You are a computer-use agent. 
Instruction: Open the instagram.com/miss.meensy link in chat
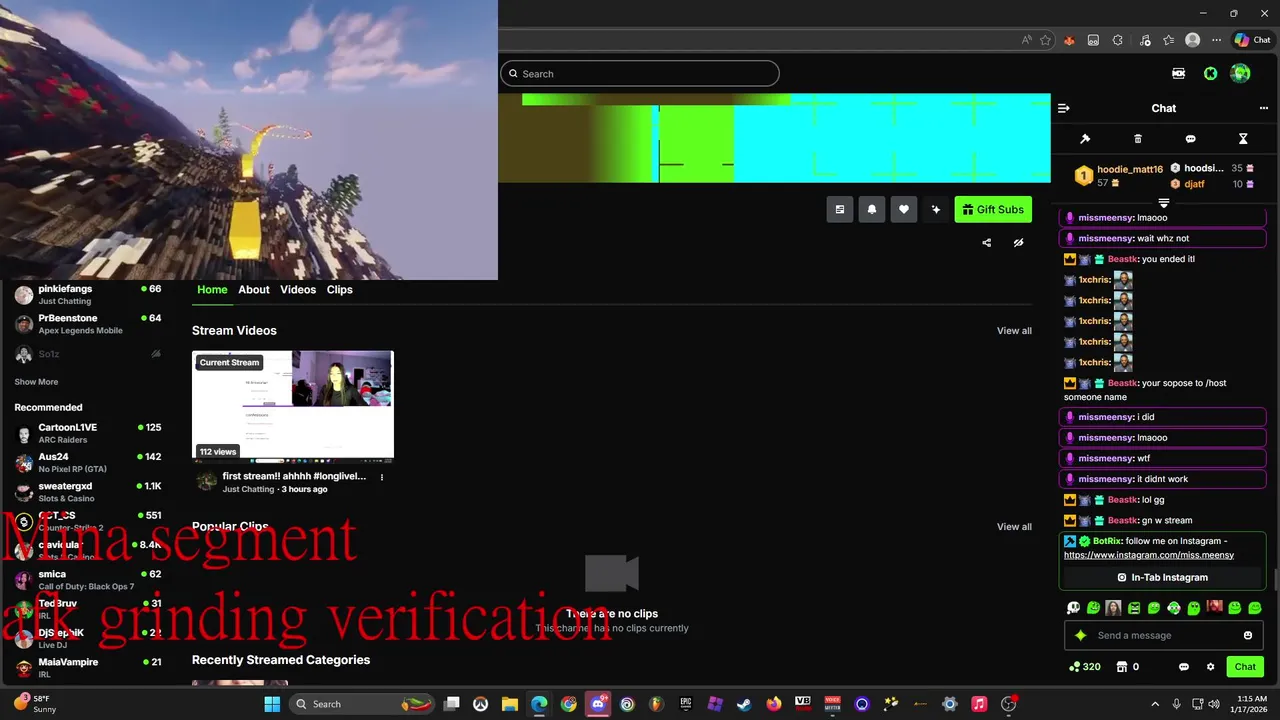1149,555
